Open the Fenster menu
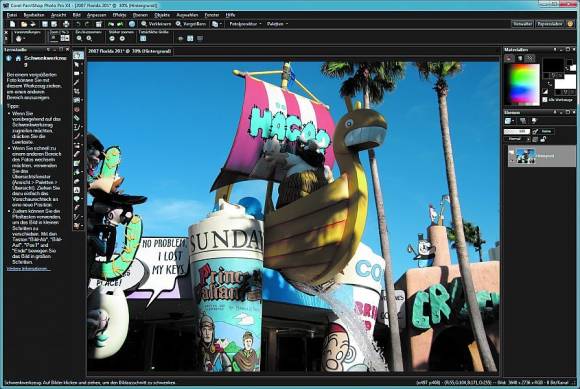Image resolution: width=580 pixels, height=389 pixels. click(x=212, y=15)
